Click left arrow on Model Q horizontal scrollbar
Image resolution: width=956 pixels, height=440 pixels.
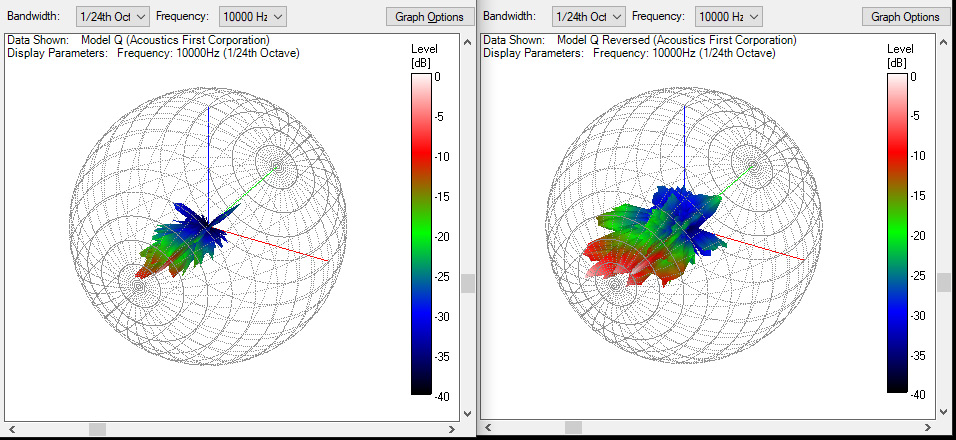pyautogui.click(x=11, y=429)
